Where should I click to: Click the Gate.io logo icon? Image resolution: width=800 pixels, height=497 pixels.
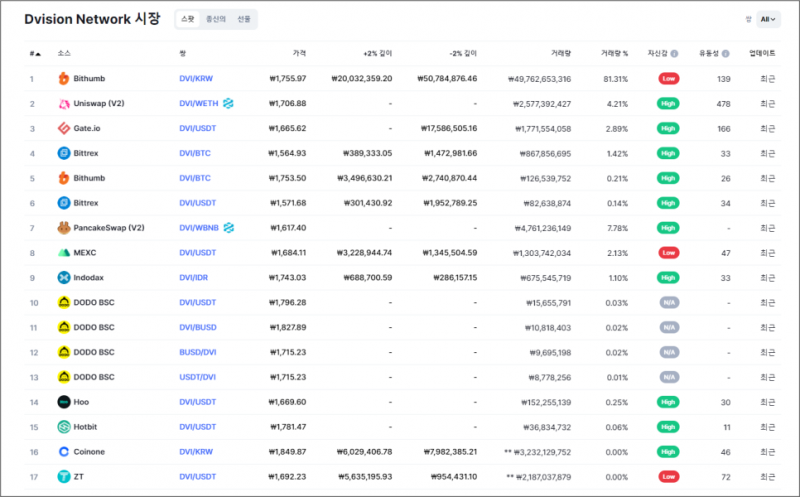(64, 129)
